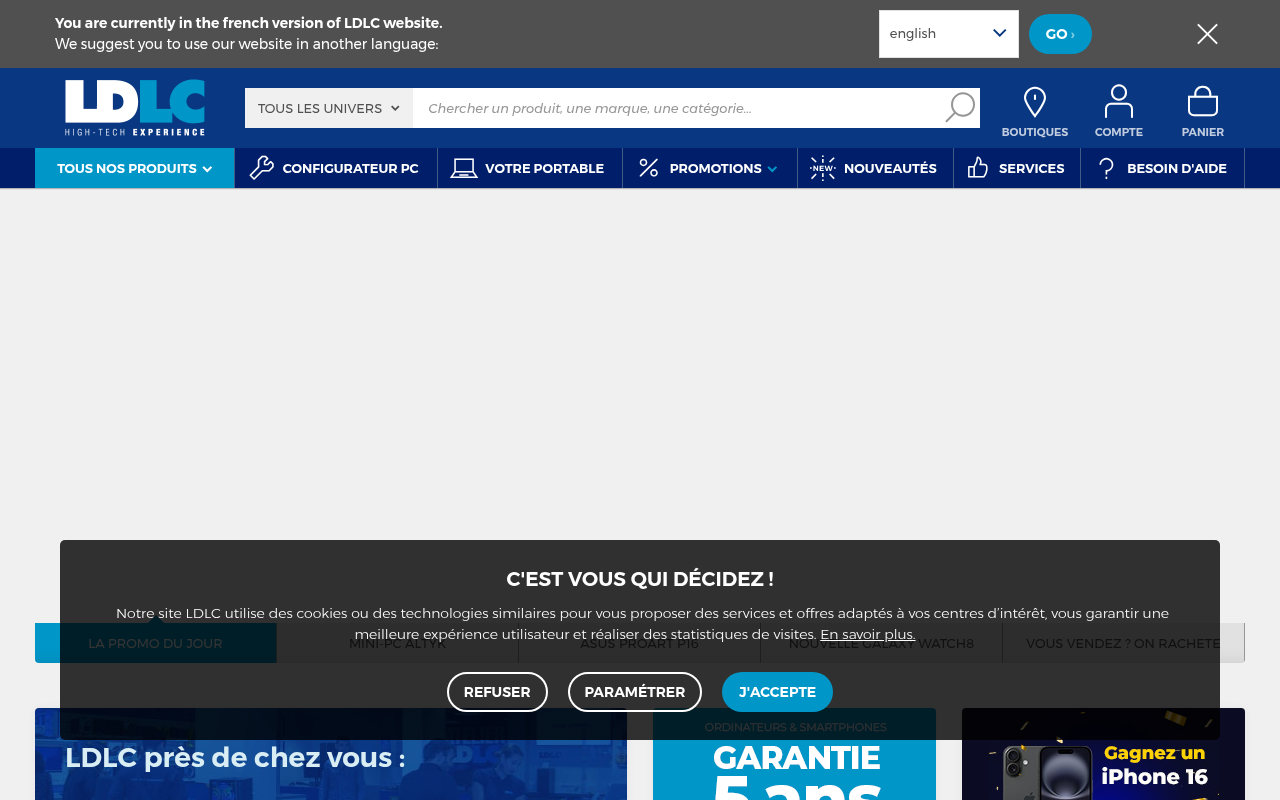Screen dimensions: 1280x800
Task: Open the LDLC près de chez vous banner
Action: pyautogui.click(x=331, y=754)
